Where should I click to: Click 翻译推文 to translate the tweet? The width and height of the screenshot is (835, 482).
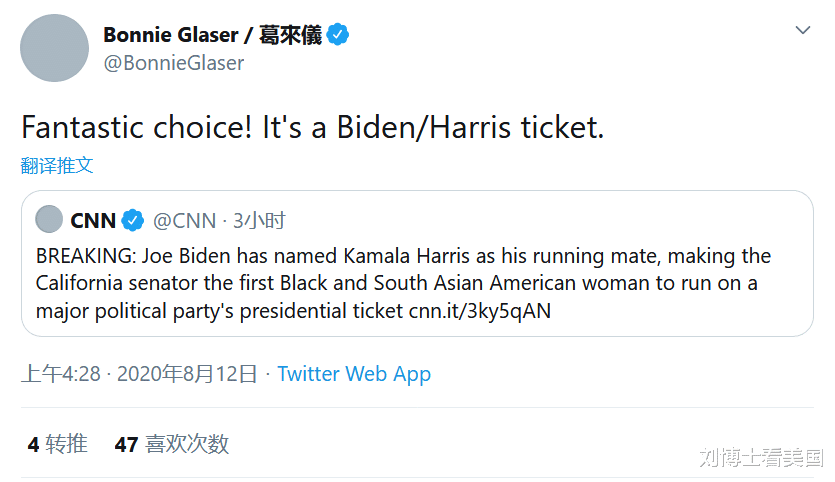coord(57,165)
